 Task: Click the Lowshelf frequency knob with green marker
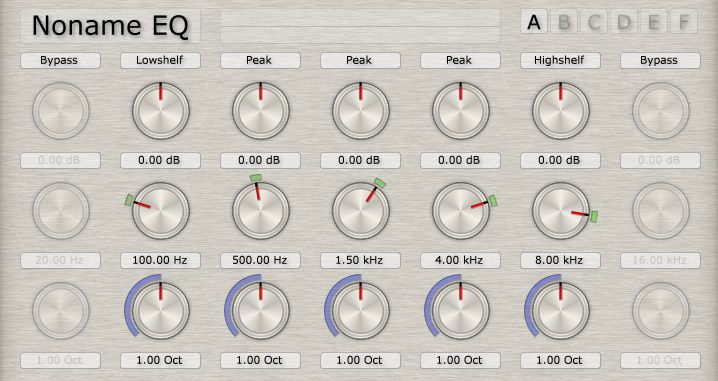pos(161,211)
